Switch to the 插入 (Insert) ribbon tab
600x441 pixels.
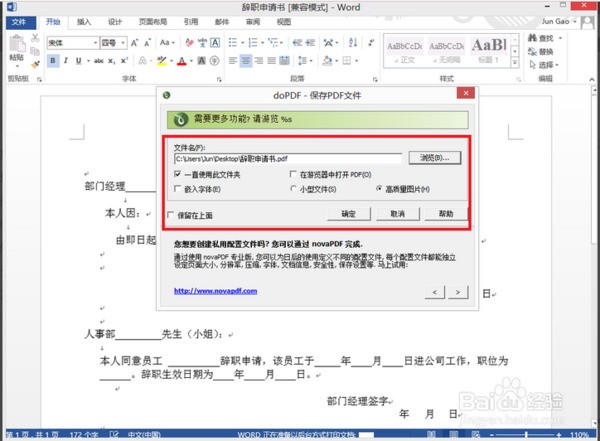coord(84,21)
